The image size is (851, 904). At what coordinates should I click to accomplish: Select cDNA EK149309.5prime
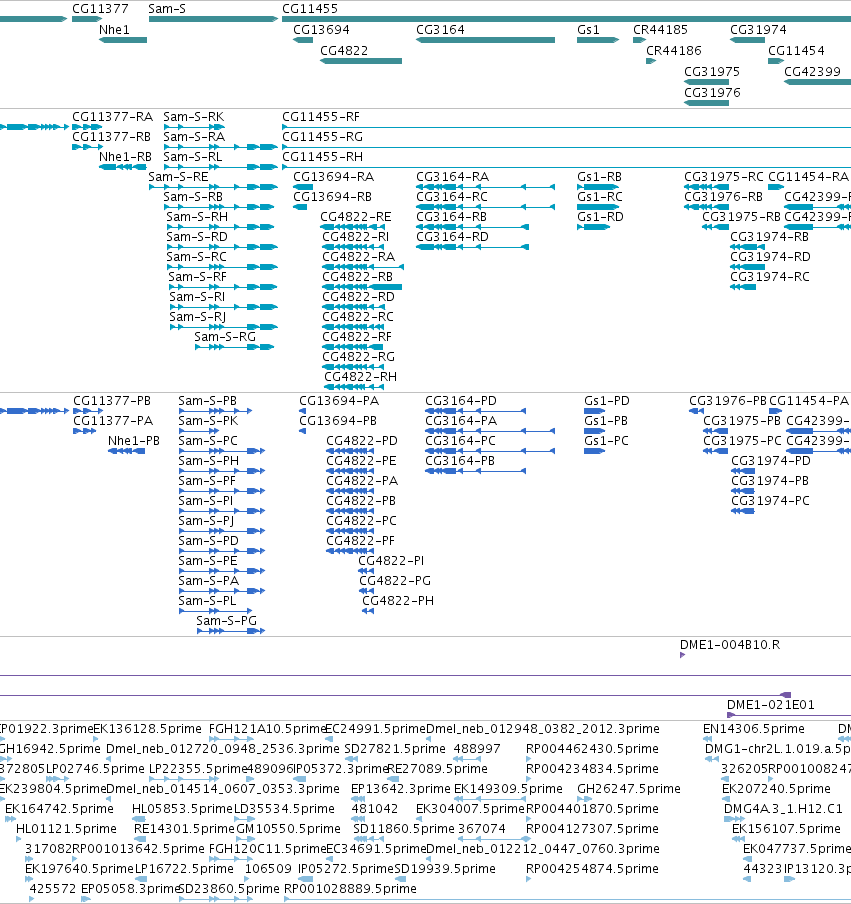click(508, 789)
